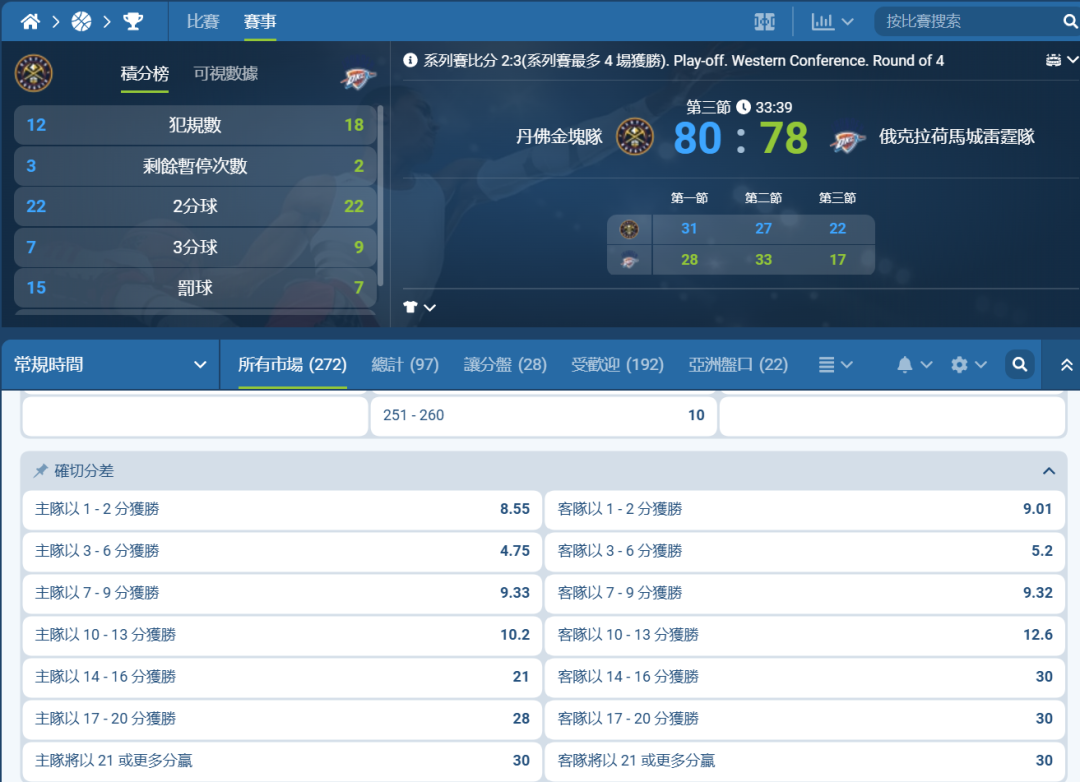Open basketball sport icon in breadcrumb

[x=81, y=22]
